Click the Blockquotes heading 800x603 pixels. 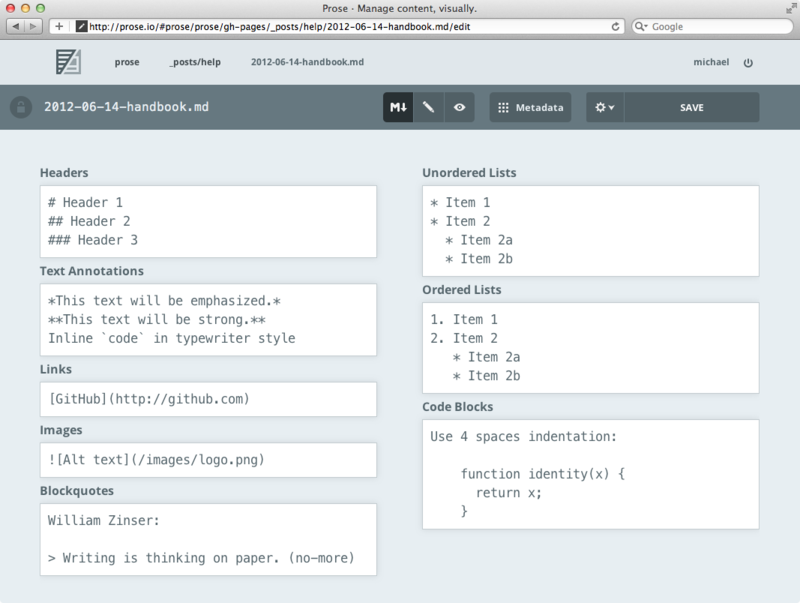click(77, 491)
